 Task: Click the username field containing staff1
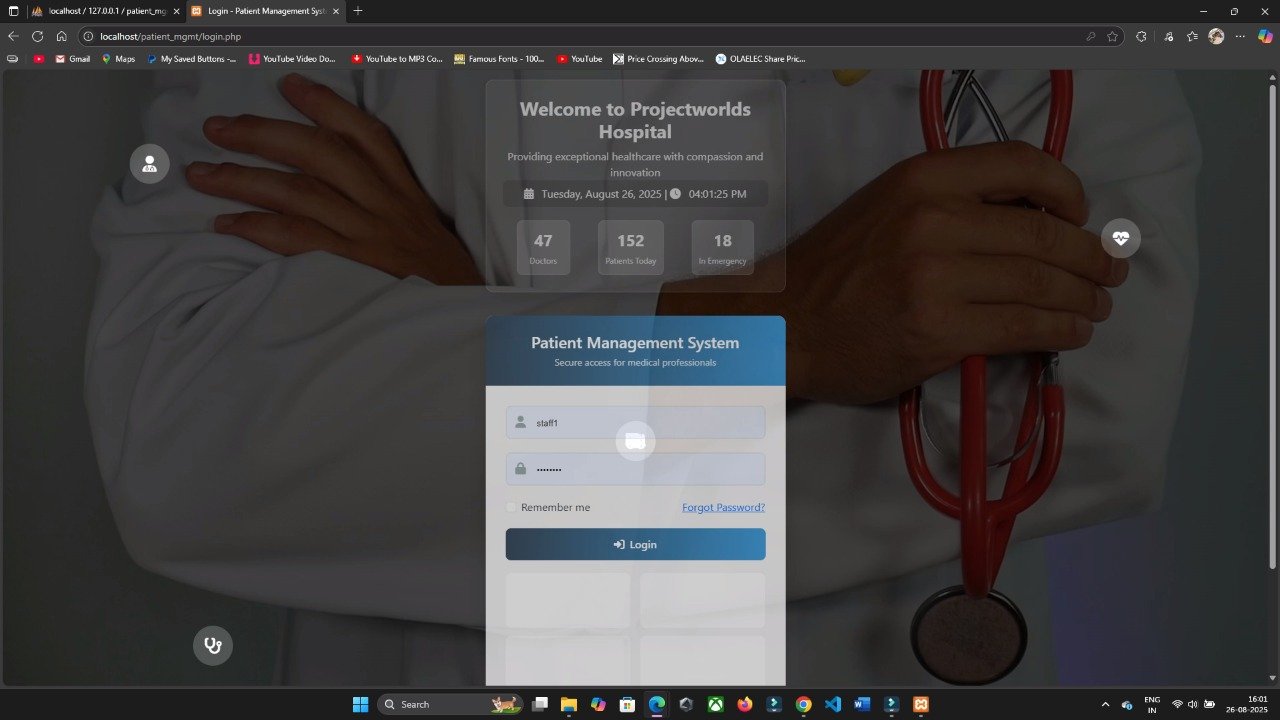point(645,422)
